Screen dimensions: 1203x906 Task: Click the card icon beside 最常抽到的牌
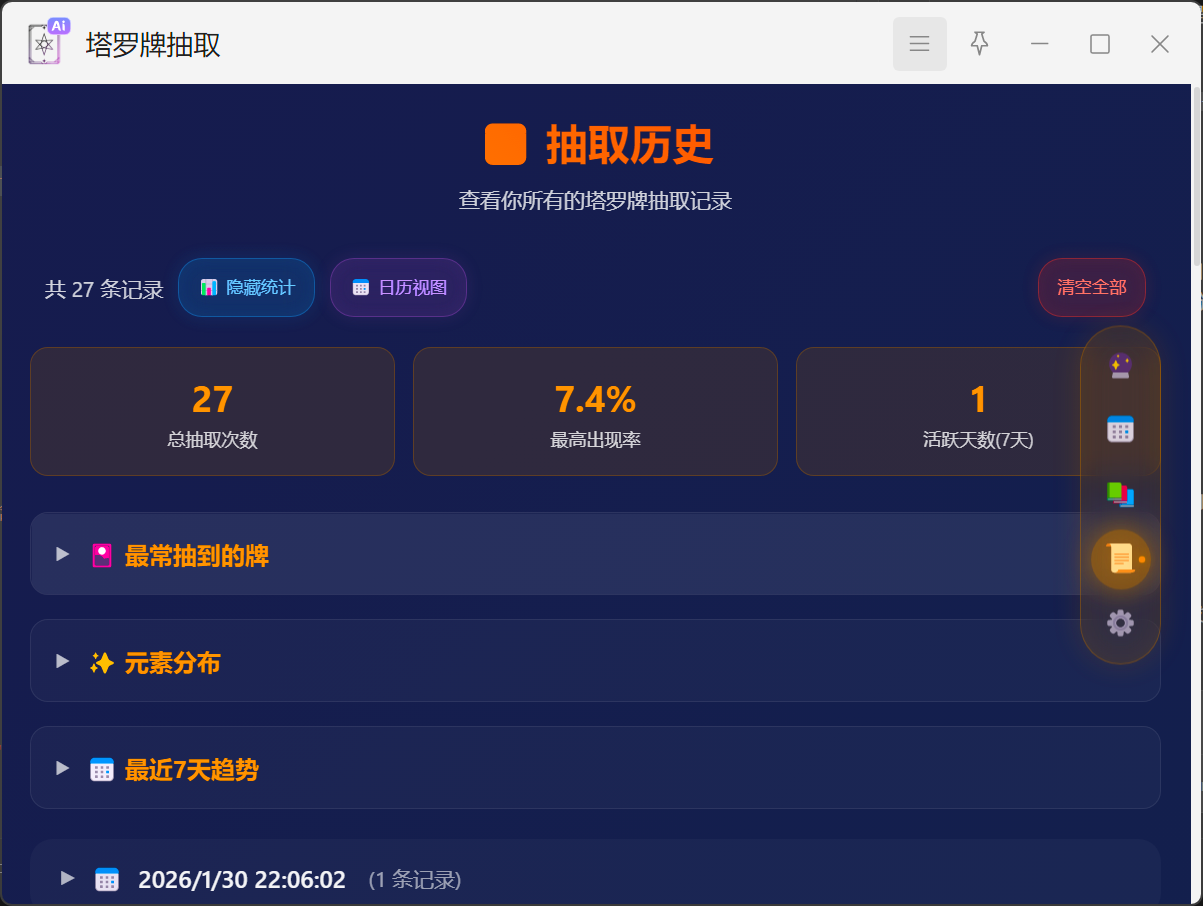point(102,555)
